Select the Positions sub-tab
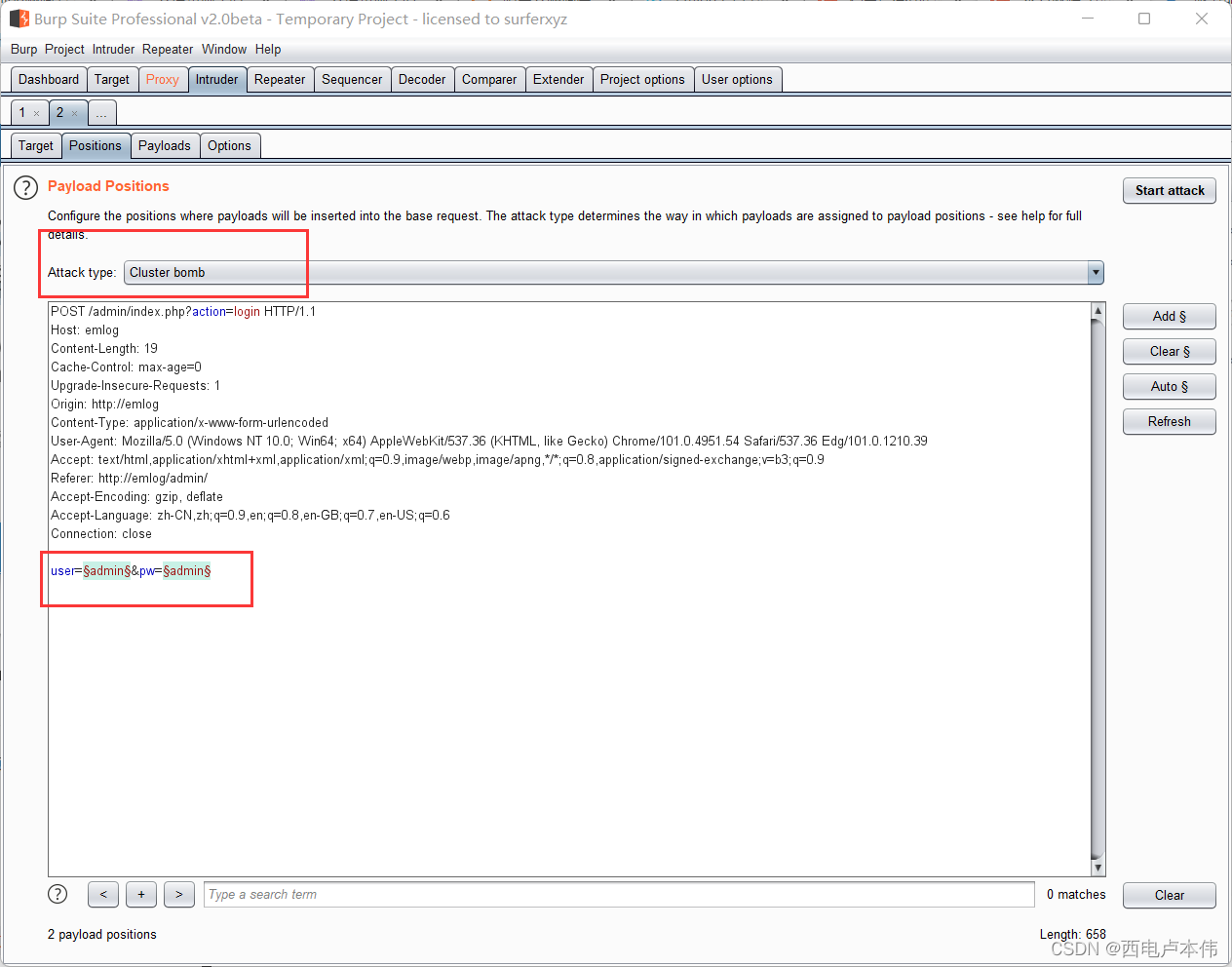The width and height of the screenshot is (1232, 967). tap(96, 146)
